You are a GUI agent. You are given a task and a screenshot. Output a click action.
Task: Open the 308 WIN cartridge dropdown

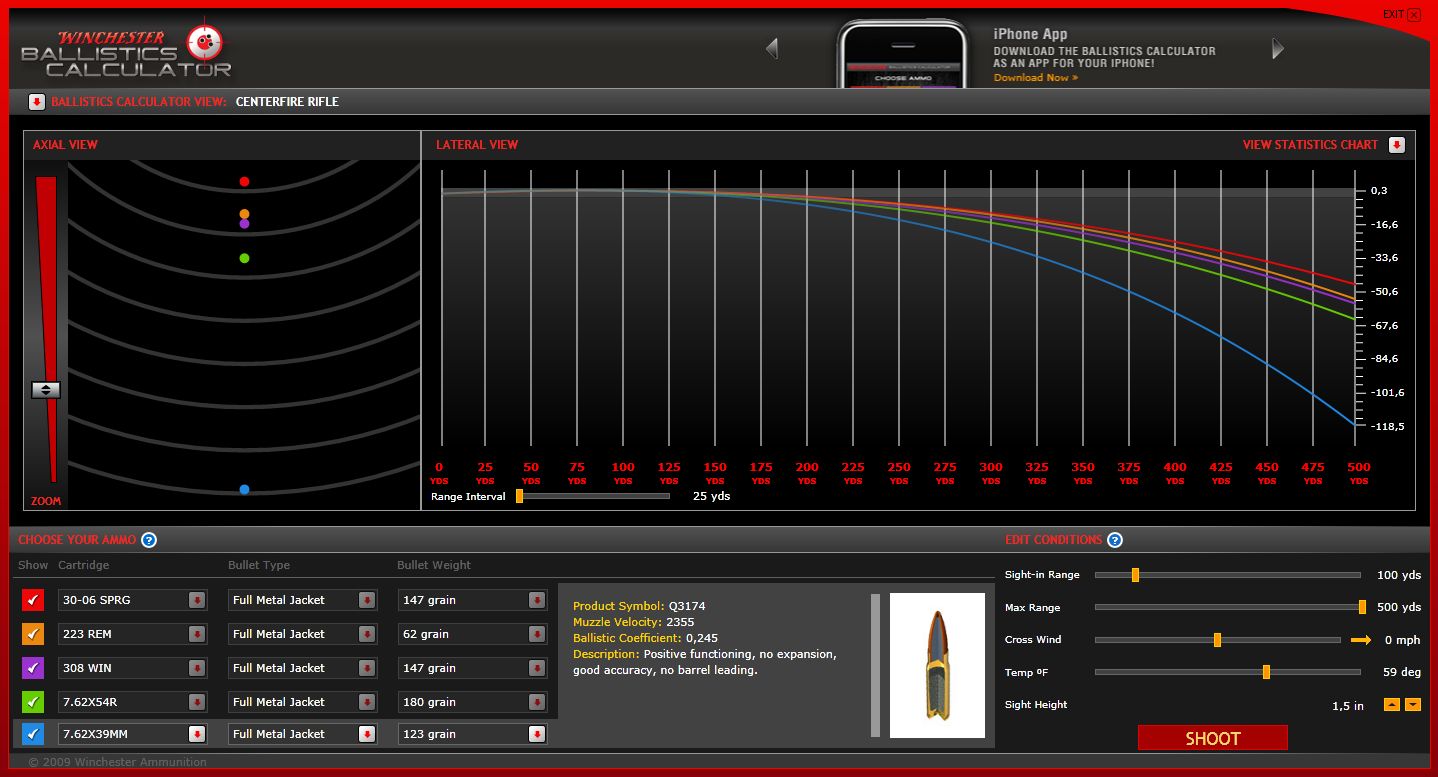(197, 668)
